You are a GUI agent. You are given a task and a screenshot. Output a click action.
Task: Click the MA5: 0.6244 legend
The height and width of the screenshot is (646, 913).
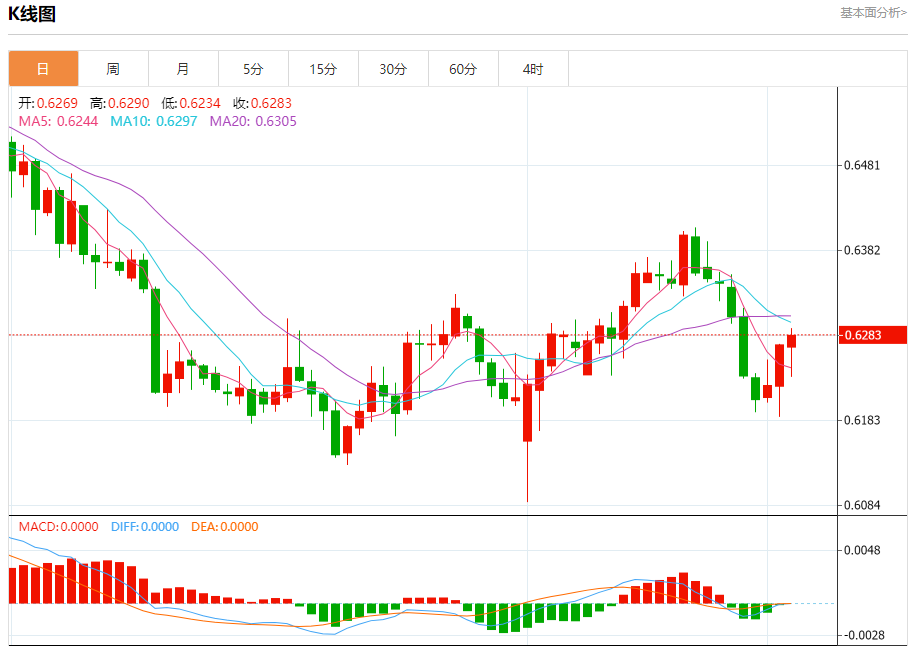pyautogui.click(x=58, y=121)
